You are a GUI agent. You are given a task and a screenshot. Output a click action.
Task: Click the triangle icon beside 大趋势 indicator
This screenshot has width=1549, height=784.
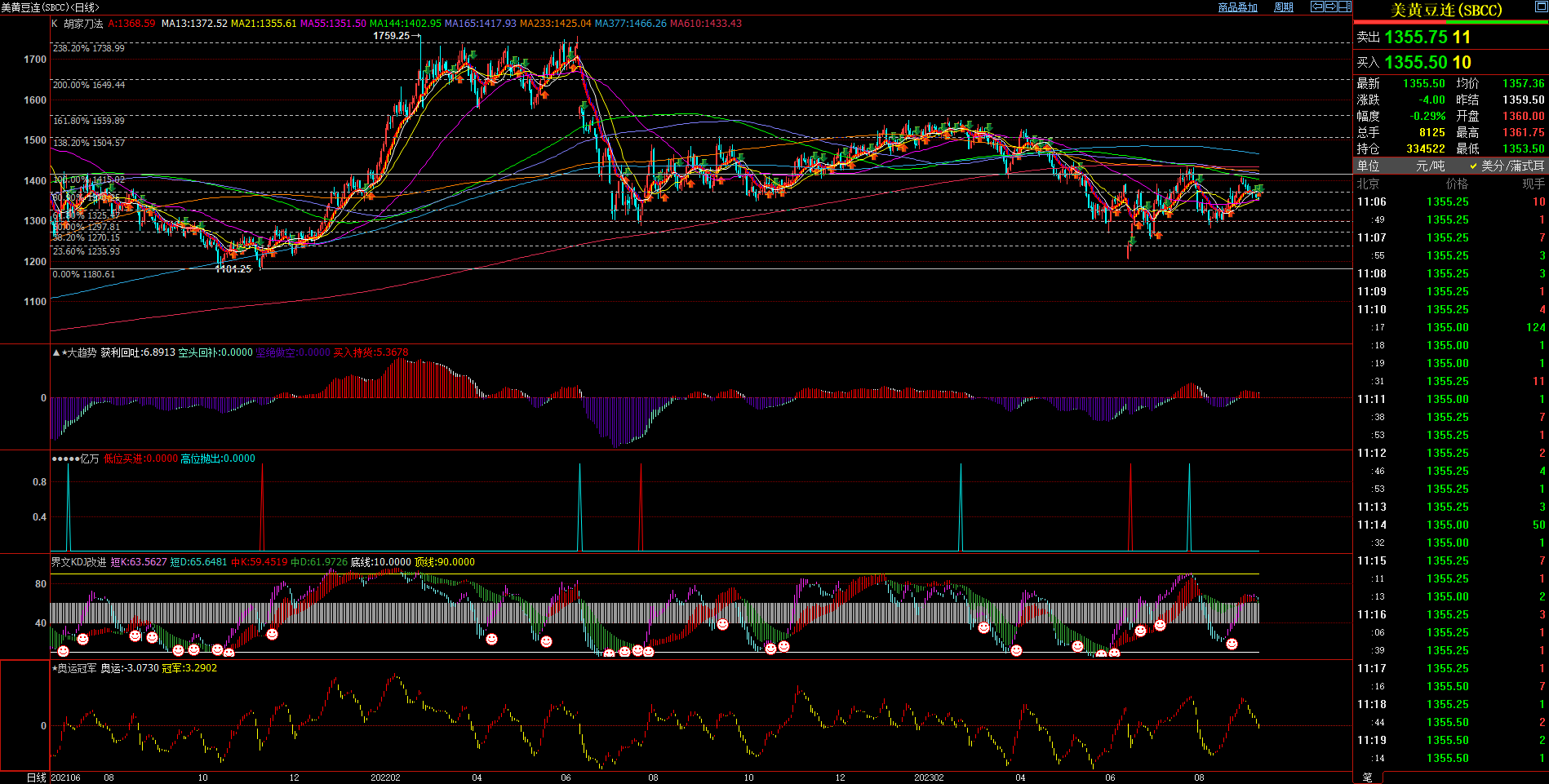tap(56, 353)
